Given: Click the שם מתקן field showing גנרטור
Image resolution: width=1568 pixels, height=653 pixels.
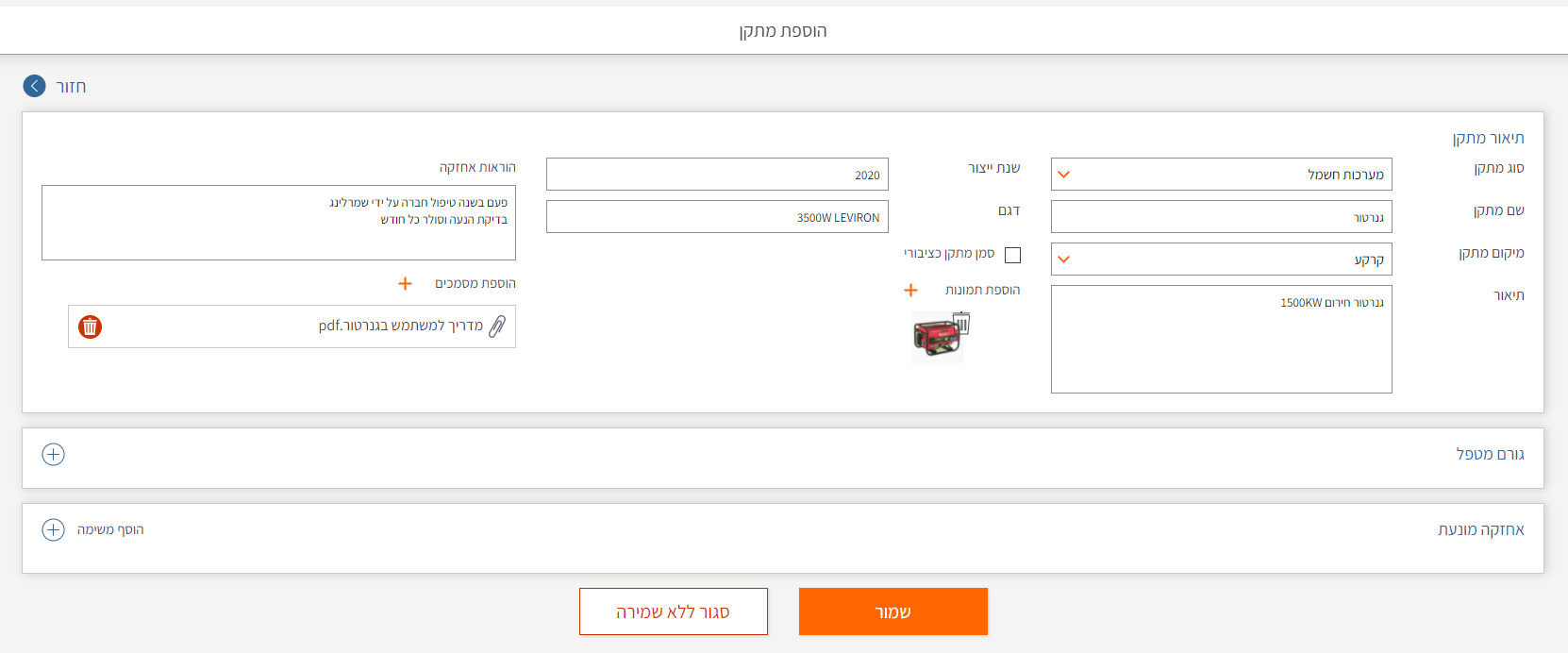Looking at the screenshot, I should pos(1221,217).
